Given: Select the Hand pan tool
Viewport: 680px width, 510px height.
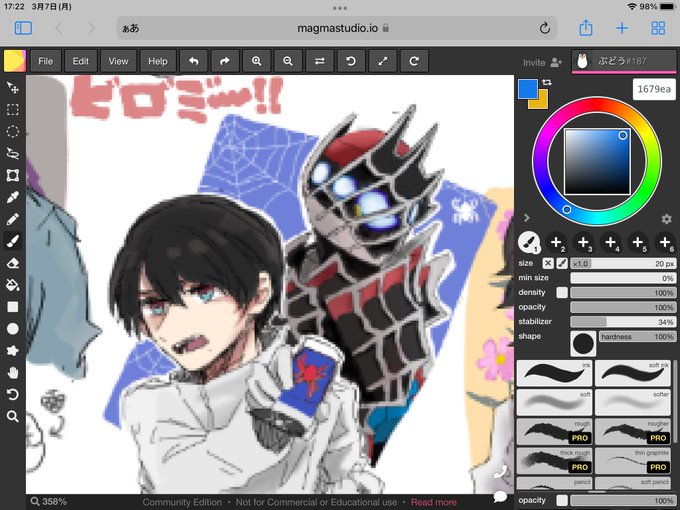Looking at the screenshot, I should pos(13,373).
